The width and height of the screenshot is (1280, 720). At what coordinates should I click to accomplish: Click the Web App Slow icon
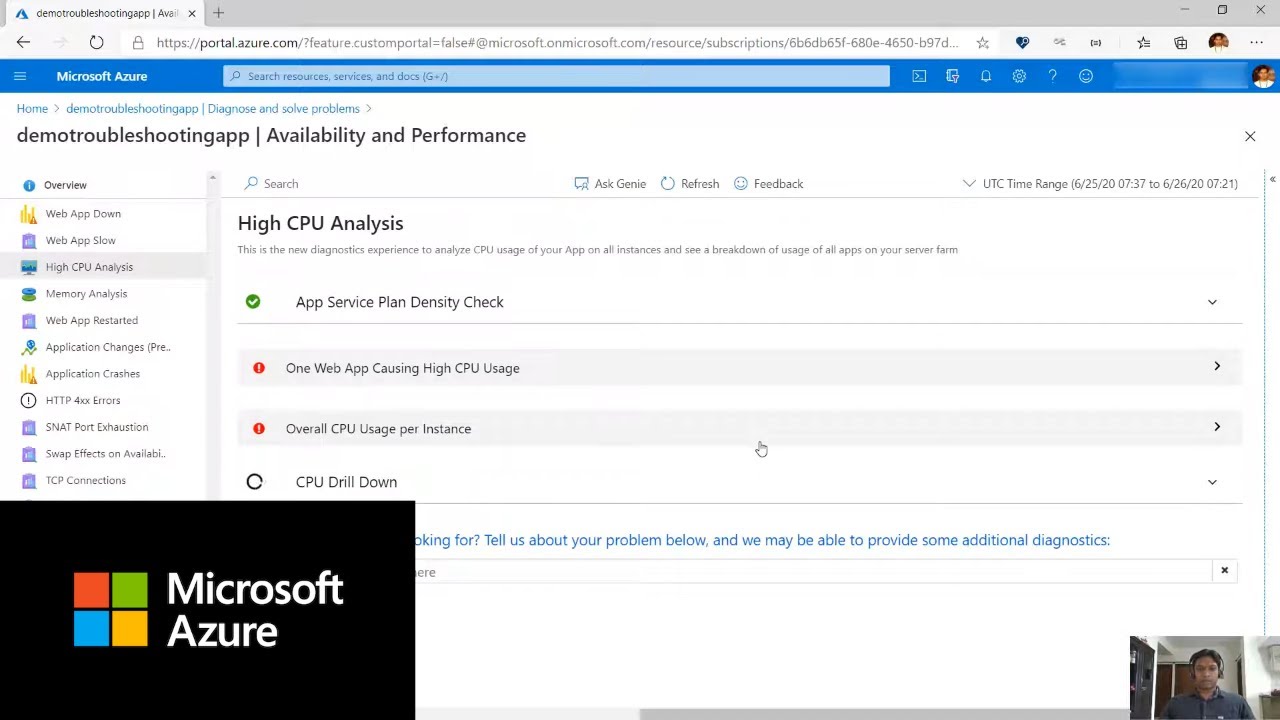point(29,240)
